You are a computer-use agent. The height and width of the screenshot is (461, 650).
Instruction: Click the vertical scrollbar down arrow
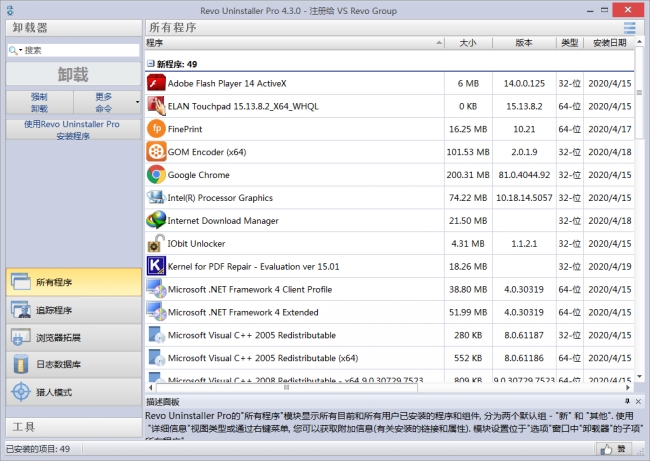pos(639,376)
